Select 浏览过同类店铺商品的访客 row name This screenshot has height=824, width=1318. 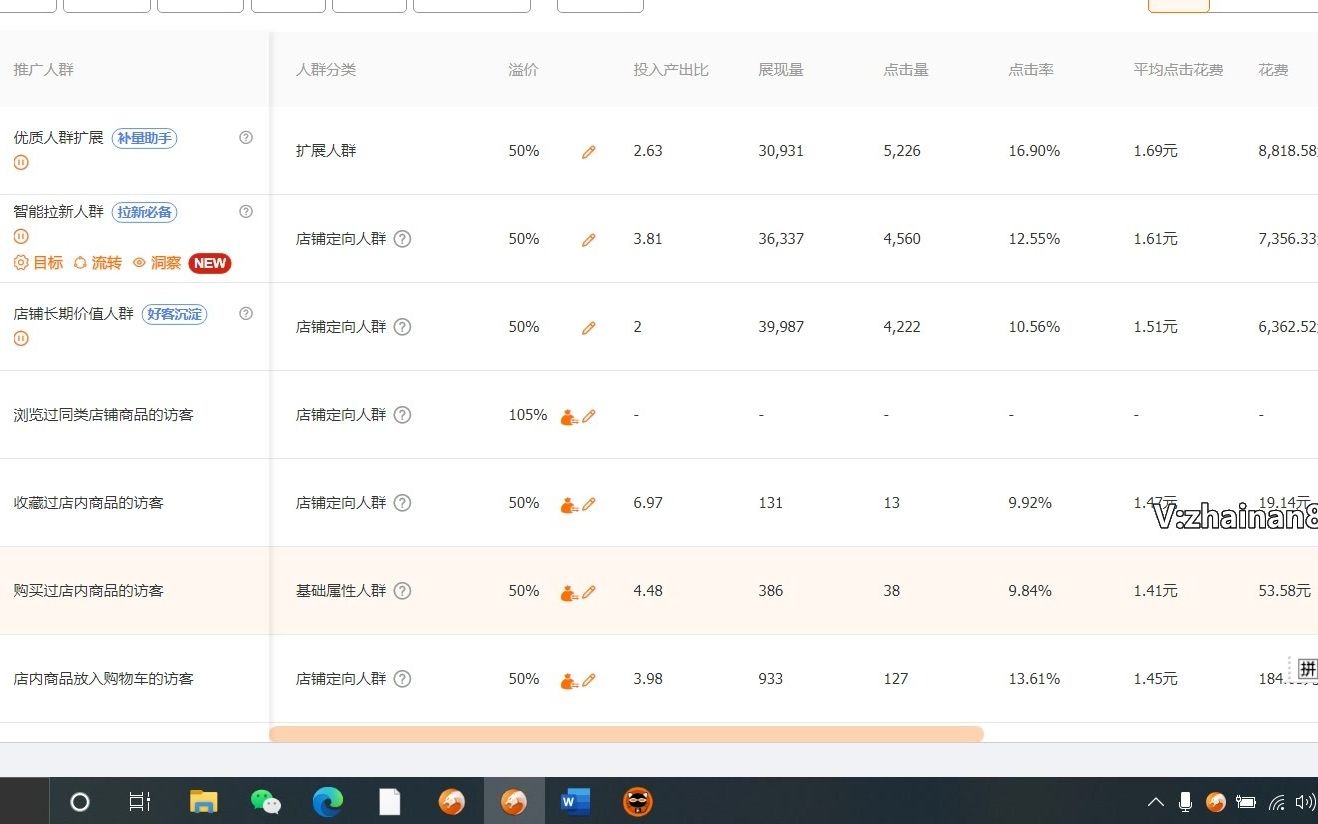point(104,415)
